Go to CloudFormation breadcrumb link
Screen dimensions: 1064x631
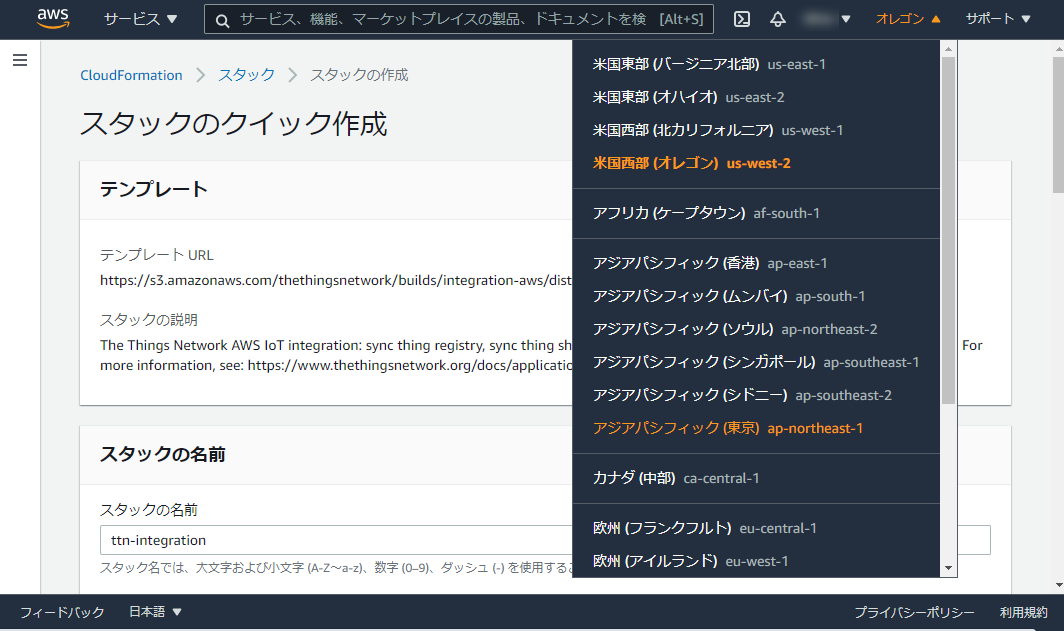pyautogui.click(x=131, y=75)
